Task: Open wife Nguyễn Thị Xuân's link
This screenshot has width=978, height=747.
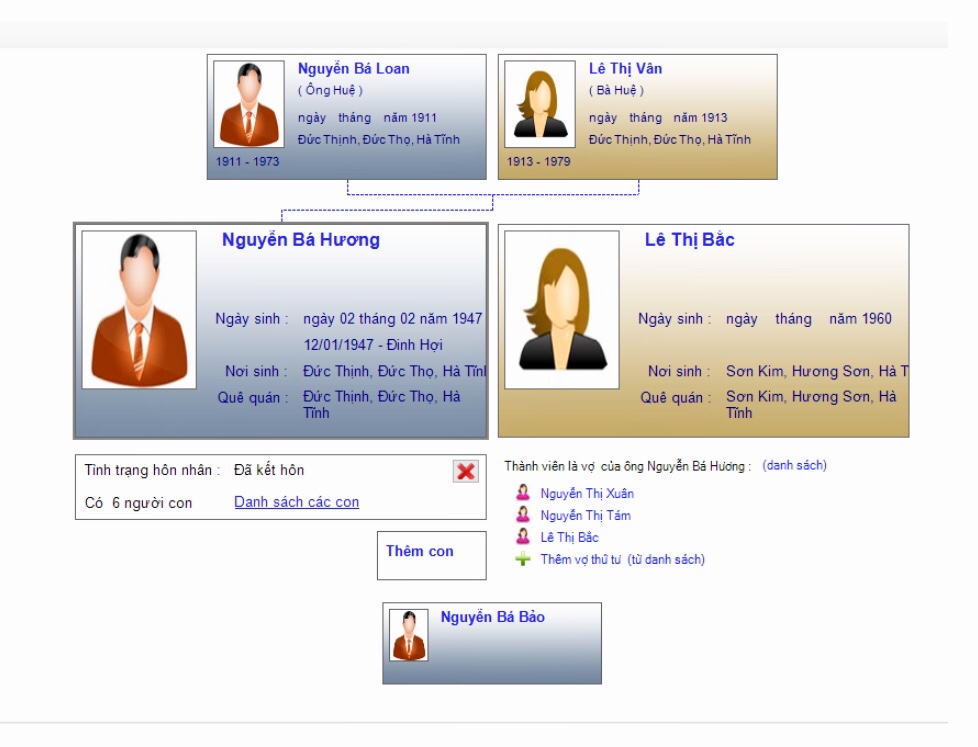Action: [x=587, y=494]
